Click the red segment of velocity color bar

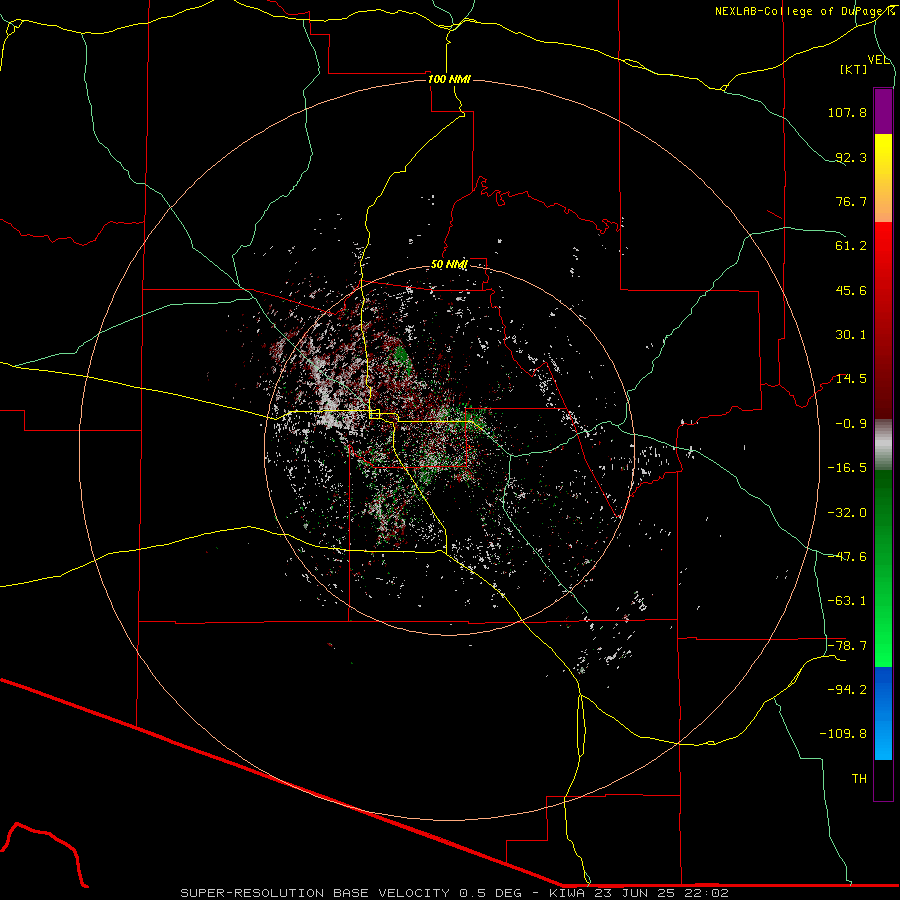(883, 320)
